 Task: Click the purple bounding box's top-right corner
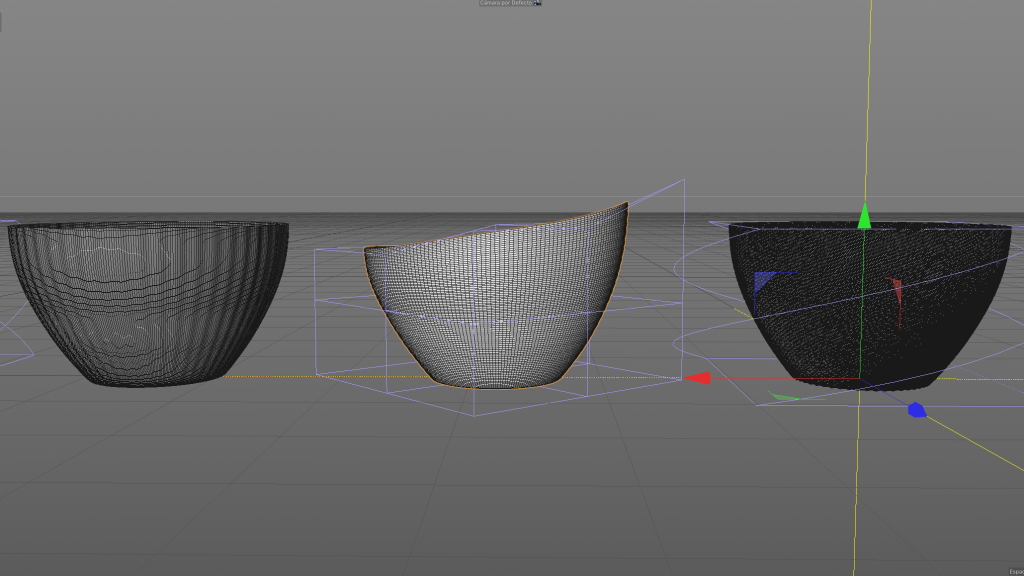pos(684,180)
